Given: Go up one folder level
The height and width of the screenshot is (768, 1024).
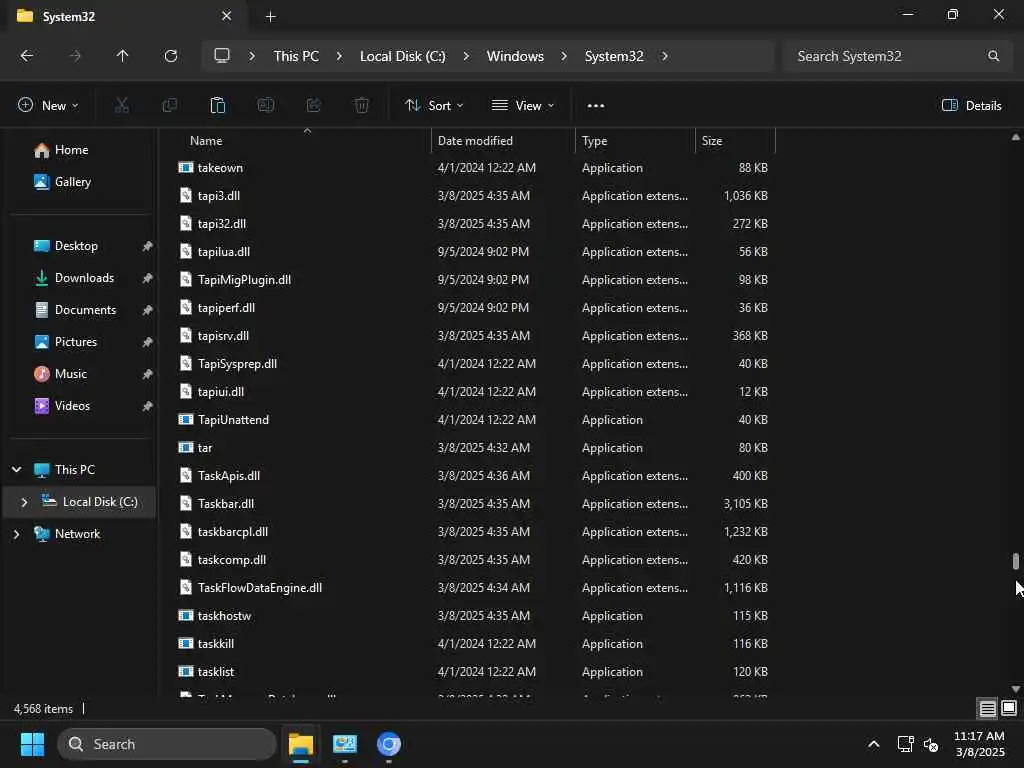Looking at the screenshot, I should pyautogui.click(x=122, y=56).
